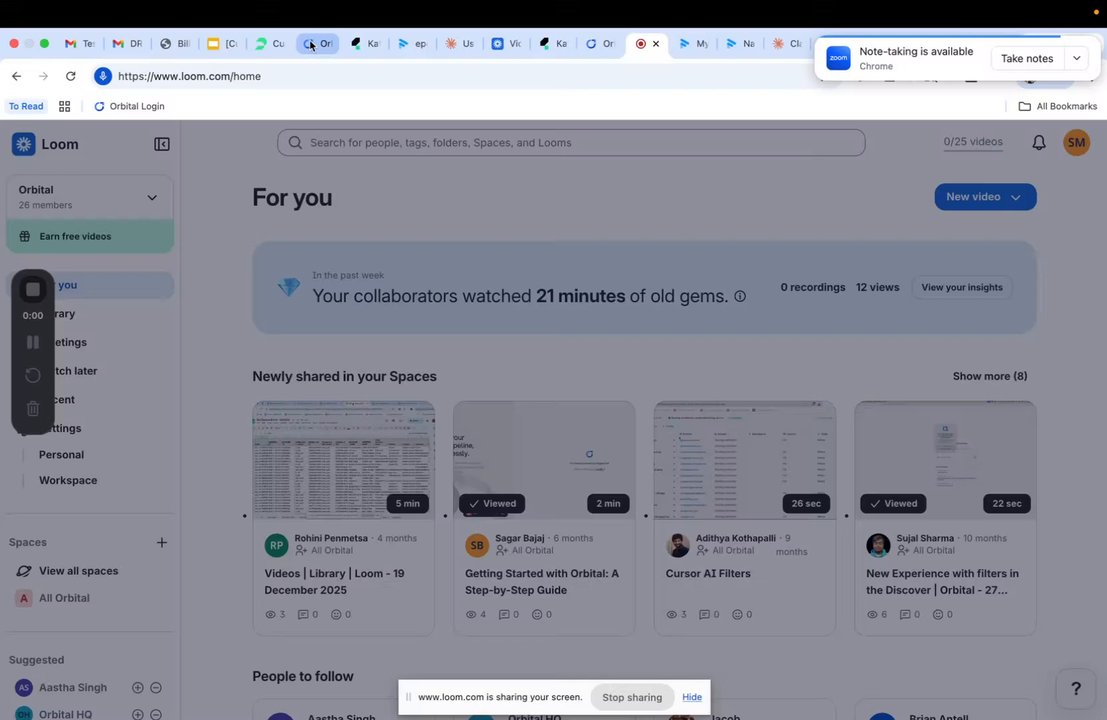Add a new space with plus icon
1107x720 pixels.
coord(162,542)
